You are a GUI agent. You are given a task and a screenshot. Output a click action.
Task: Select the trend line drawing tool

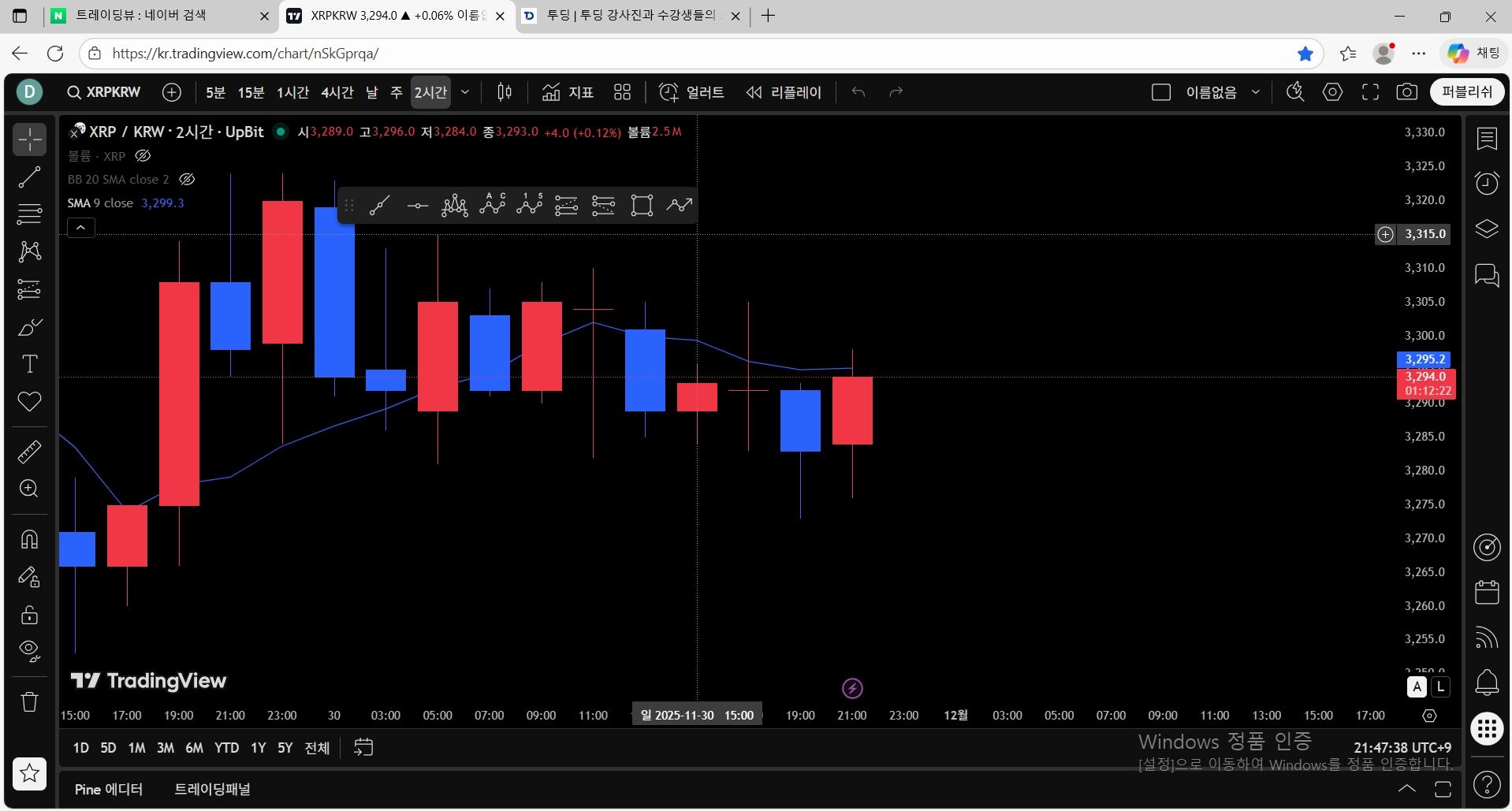[x=30, y=177]
